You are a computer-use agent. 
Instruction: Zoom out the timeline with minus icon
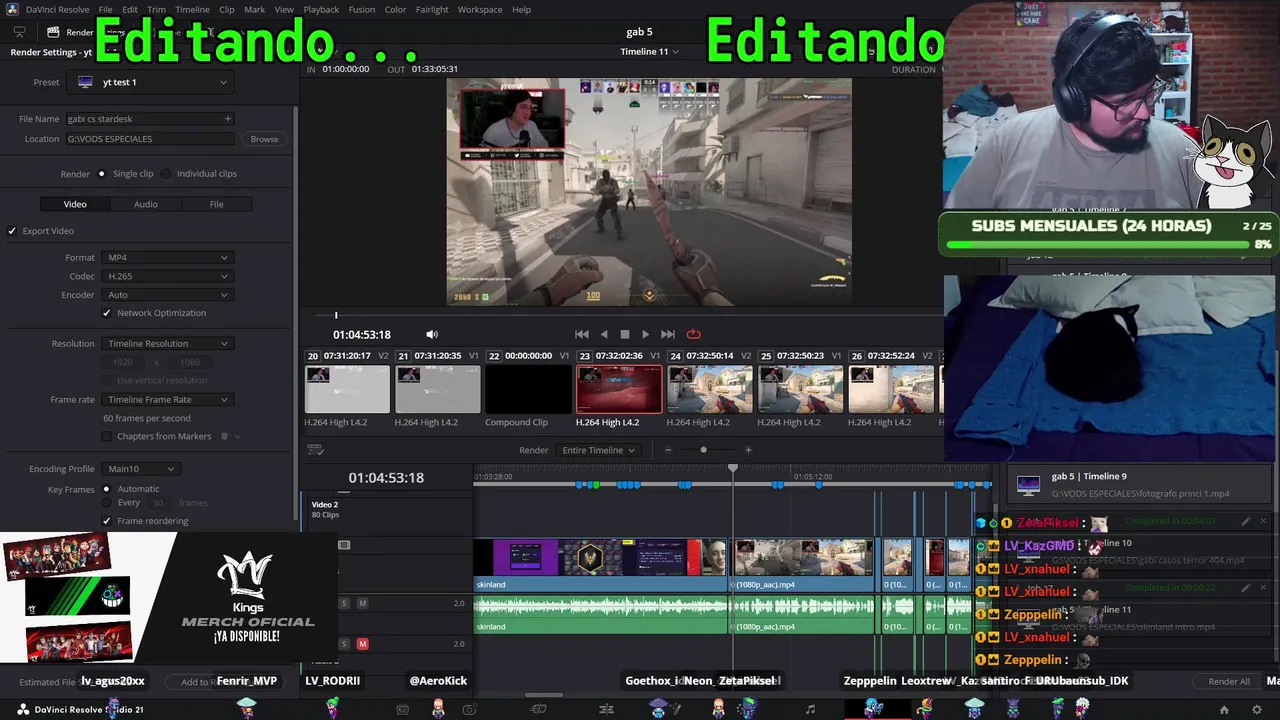point(668,450)
